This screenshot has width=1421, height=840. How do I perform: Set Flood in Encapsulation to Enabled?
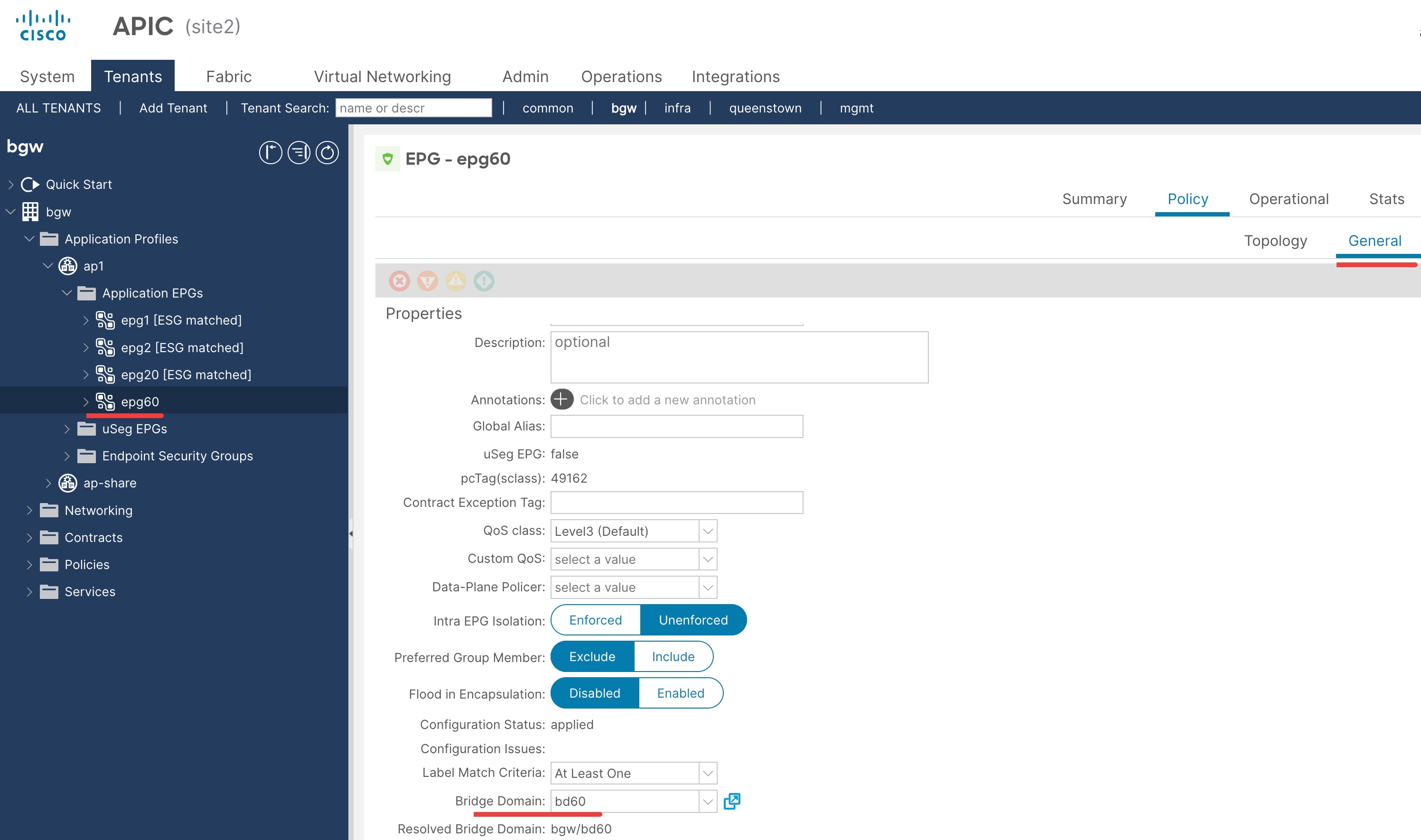(x=681, y=693)
